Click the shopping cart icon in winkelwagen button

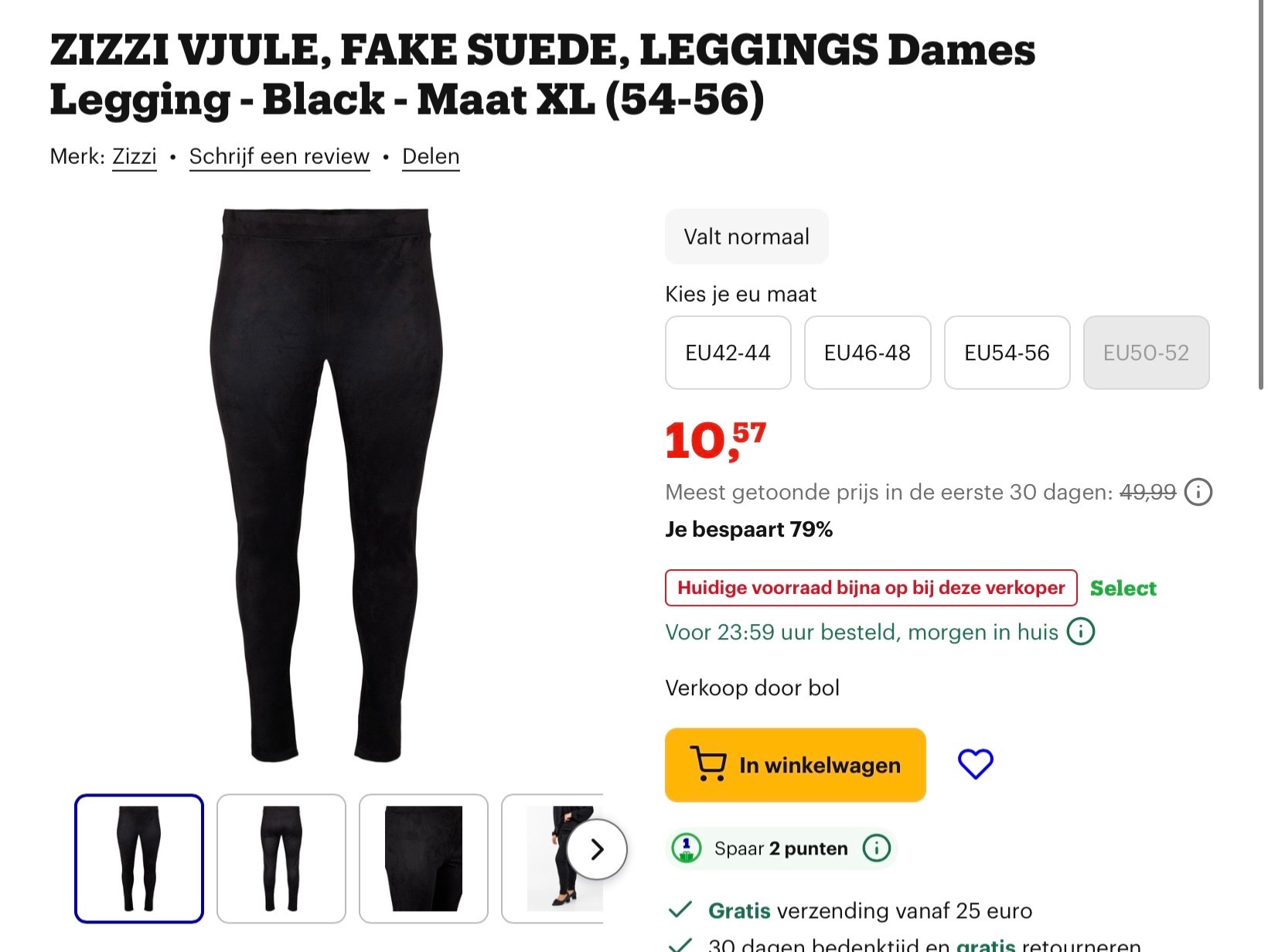click(708, 765)
